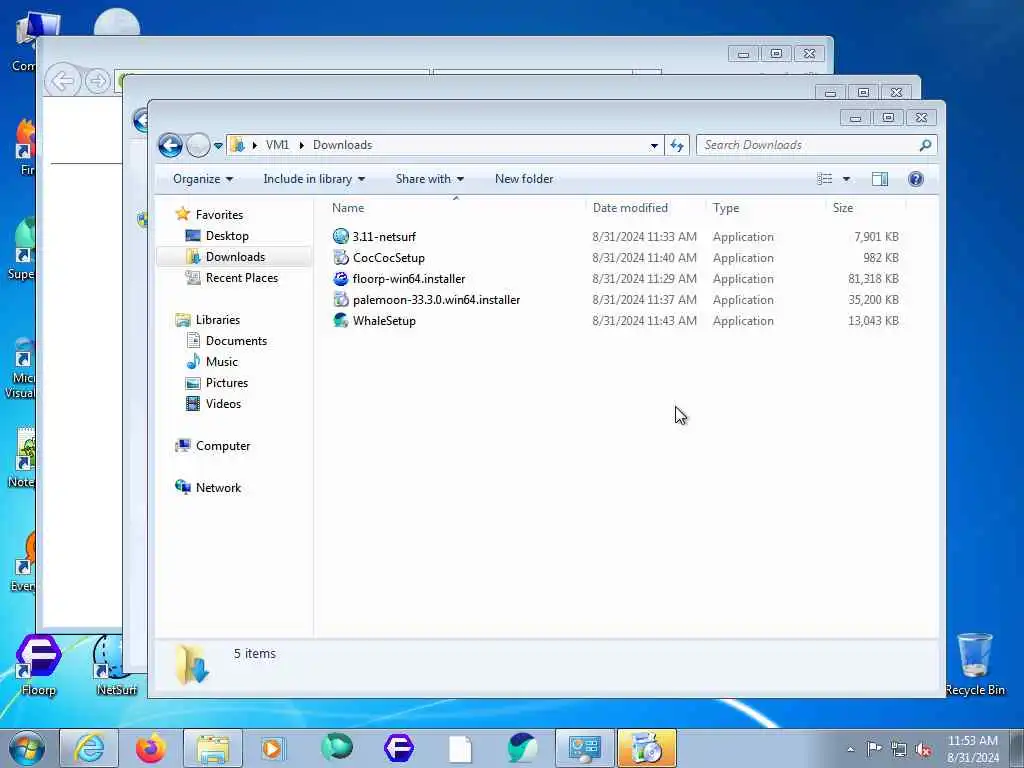Select Network in navigation pane
This screenshot has width=1024, height=768.
[x=218, y=487]
